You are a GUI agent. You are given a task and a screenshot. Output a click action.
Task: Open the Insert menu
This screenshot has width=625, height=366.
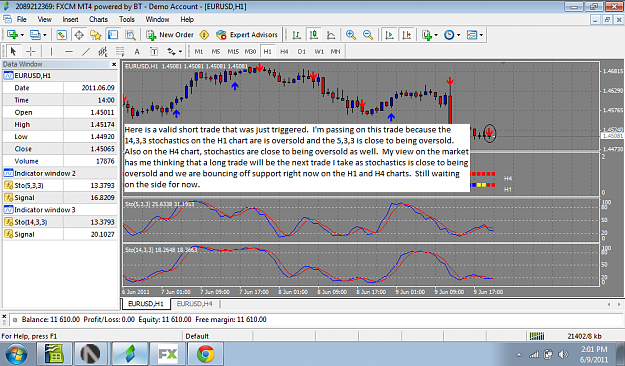[x=70, y=19]
